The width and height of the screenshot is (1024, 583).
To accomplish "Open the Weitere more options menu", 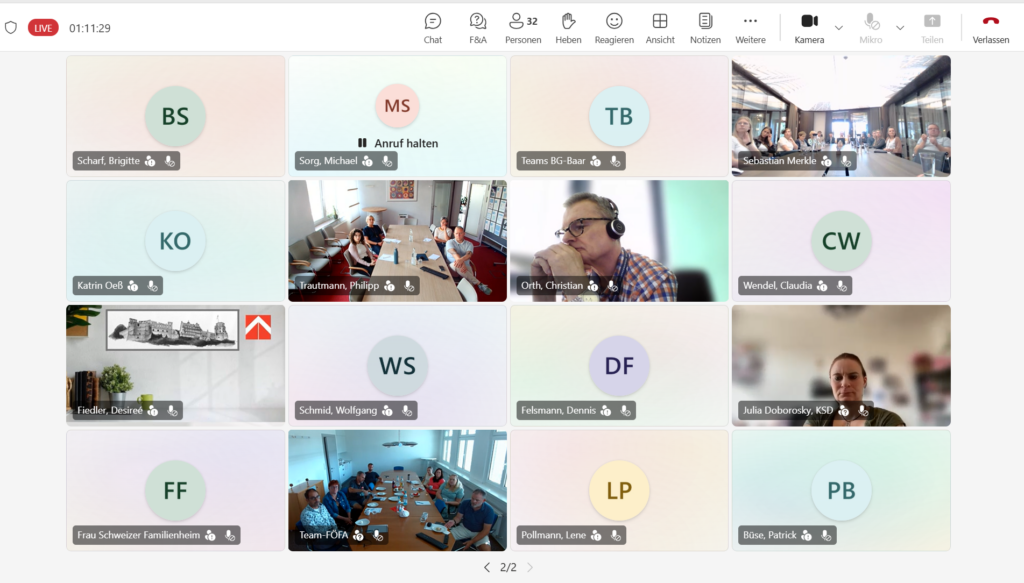I will click(750, 28).
